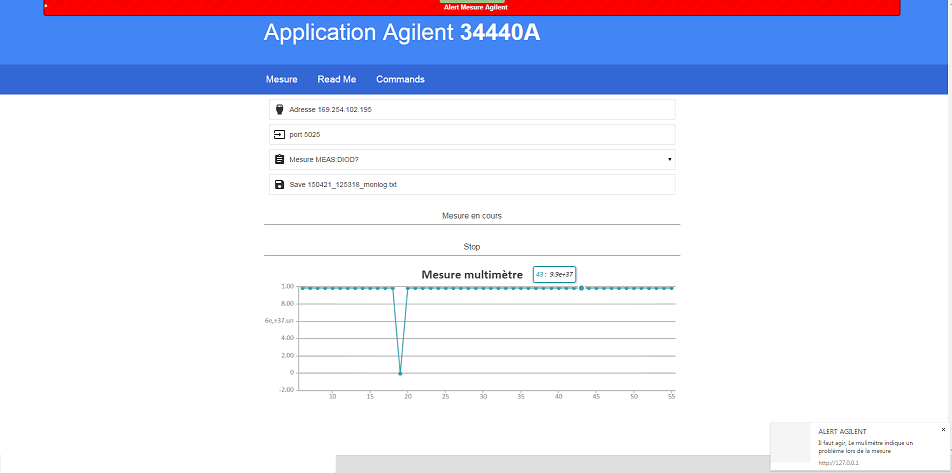Open the Commands tab
952x473 pixels.
tap(400, 80)
